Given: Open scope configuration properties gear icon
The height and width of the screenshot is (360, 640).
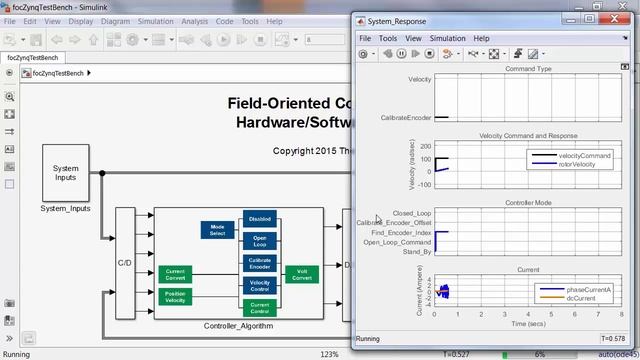Looking at the screenshot, I should click(363, 54).
